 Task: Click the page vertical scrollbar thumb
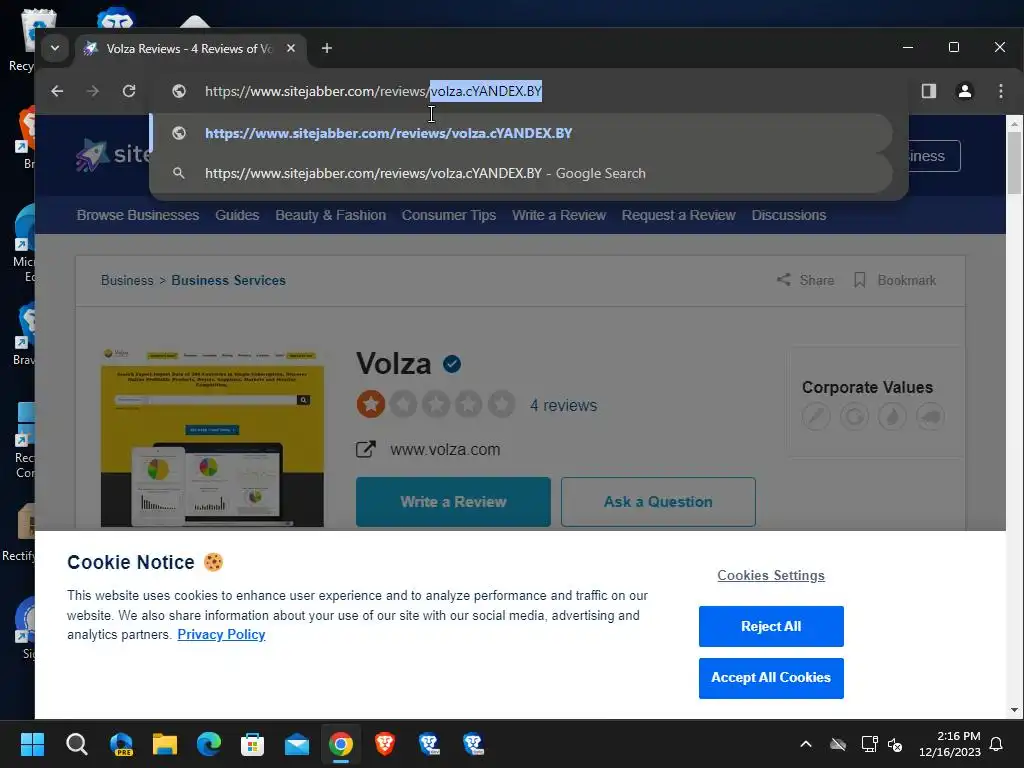pos(1014,163)
